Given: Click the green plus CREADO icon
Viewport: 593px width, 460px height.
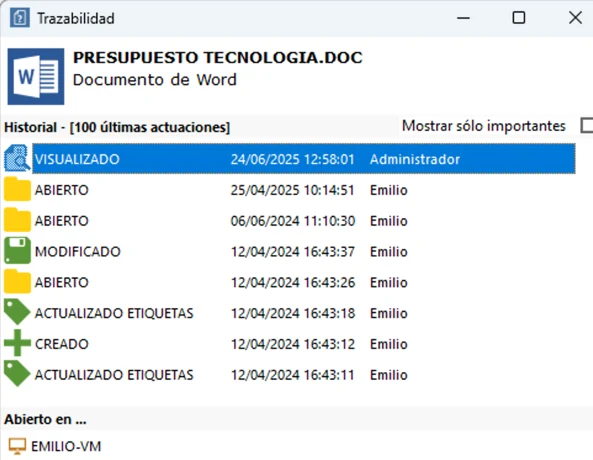Looking at the screenshot, I should (17, 343).
